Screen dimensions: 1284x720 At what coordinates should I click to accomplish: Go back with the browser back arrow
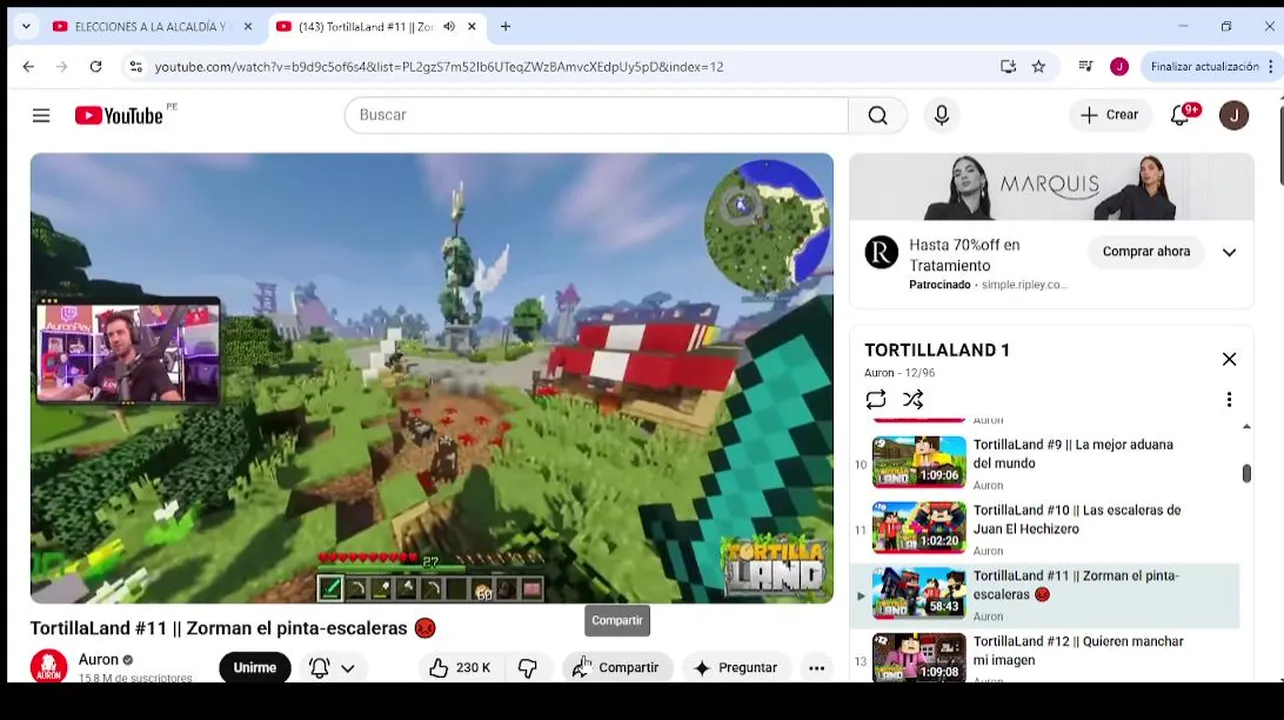(28, 67)
